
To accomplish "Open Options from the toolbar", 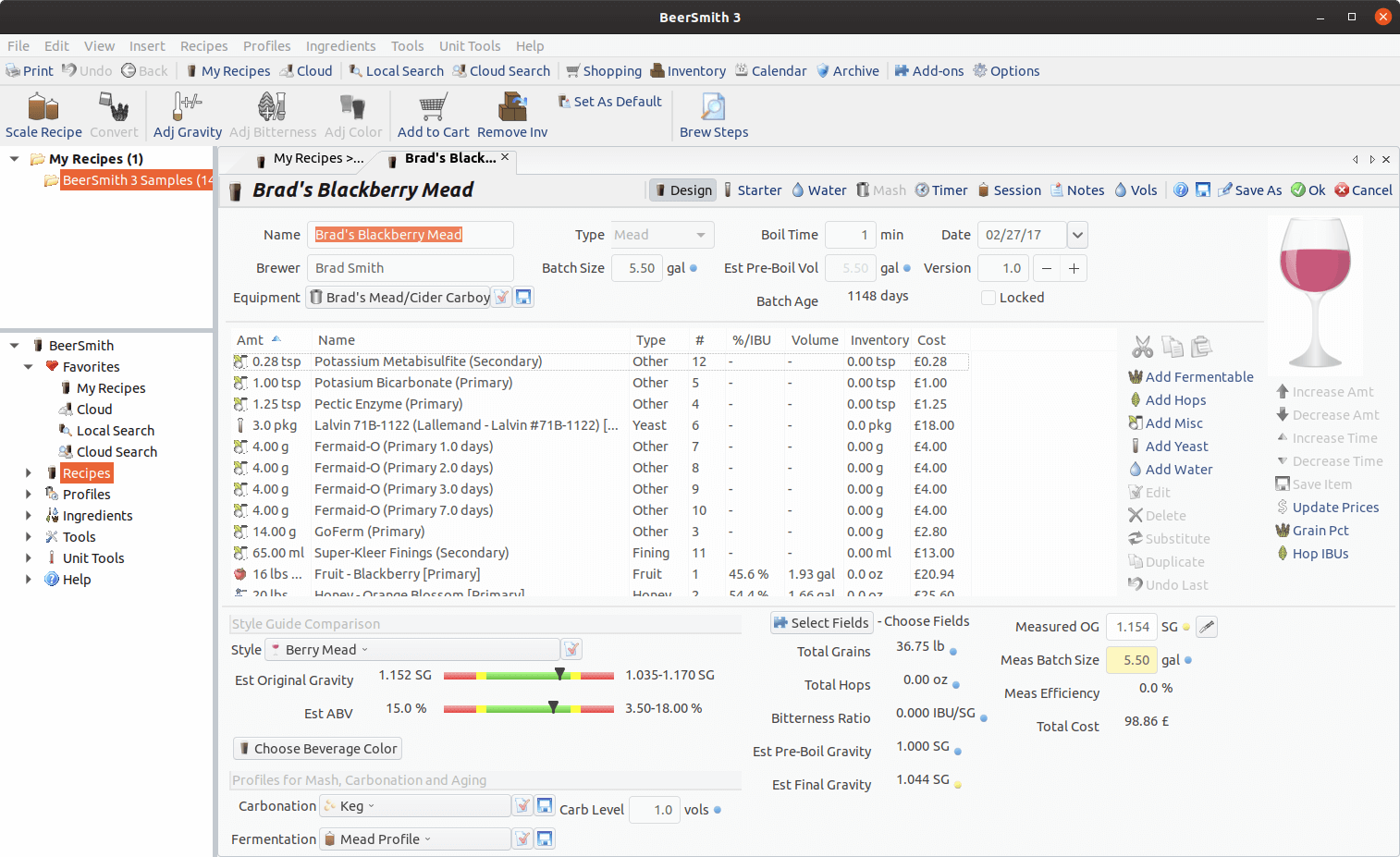I will click(x=1006, y=71).
